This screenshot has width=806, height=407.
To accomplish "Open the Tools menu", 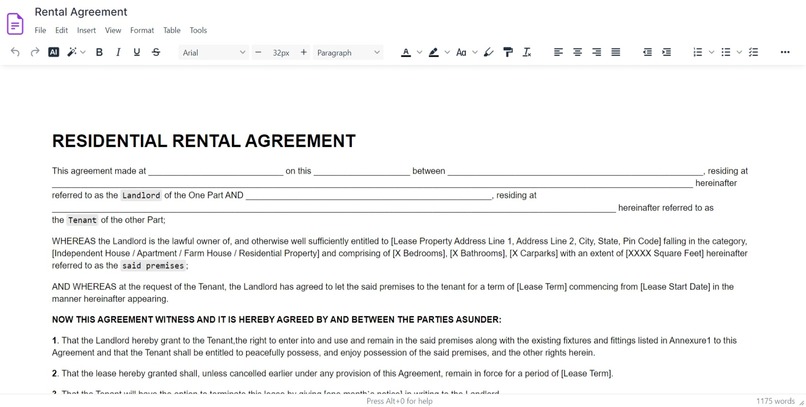I will (x=198, y=30).
